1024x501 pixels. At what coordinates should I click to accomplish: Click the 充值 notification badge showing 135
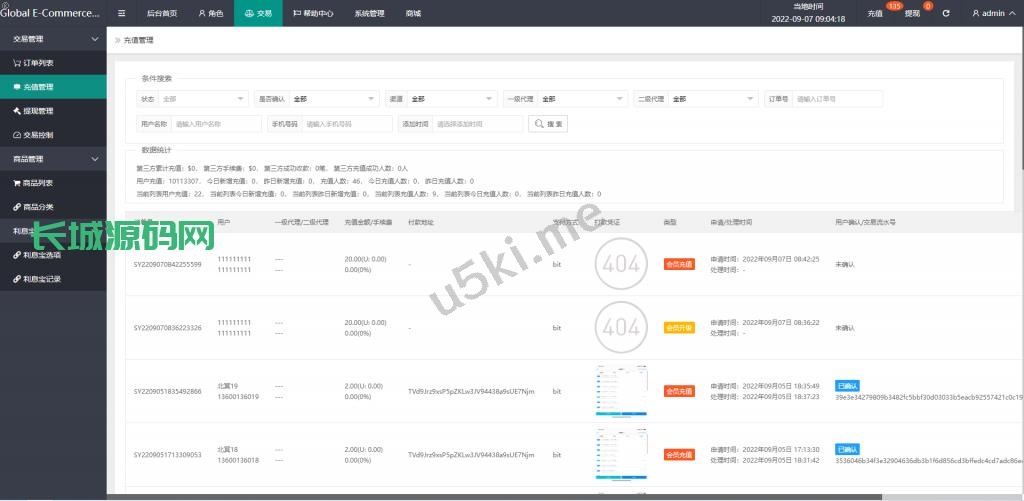[893, 7]
